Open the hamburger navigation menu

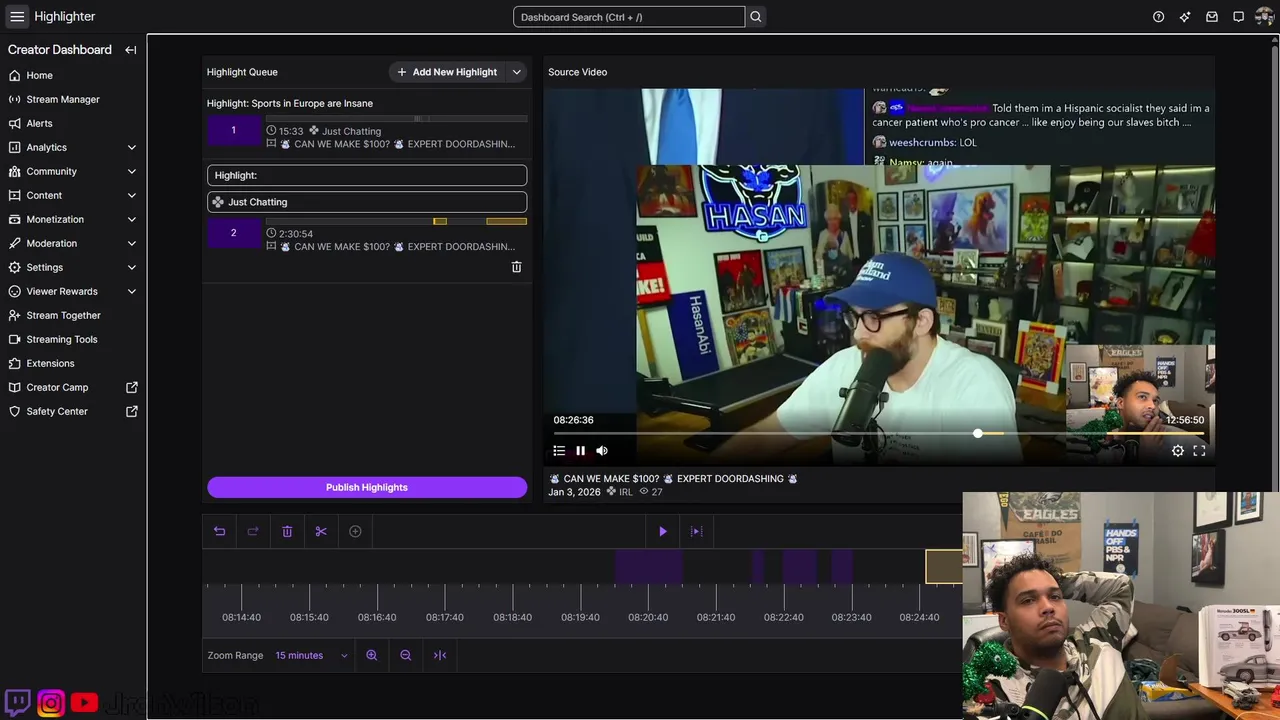pos(17,16)
